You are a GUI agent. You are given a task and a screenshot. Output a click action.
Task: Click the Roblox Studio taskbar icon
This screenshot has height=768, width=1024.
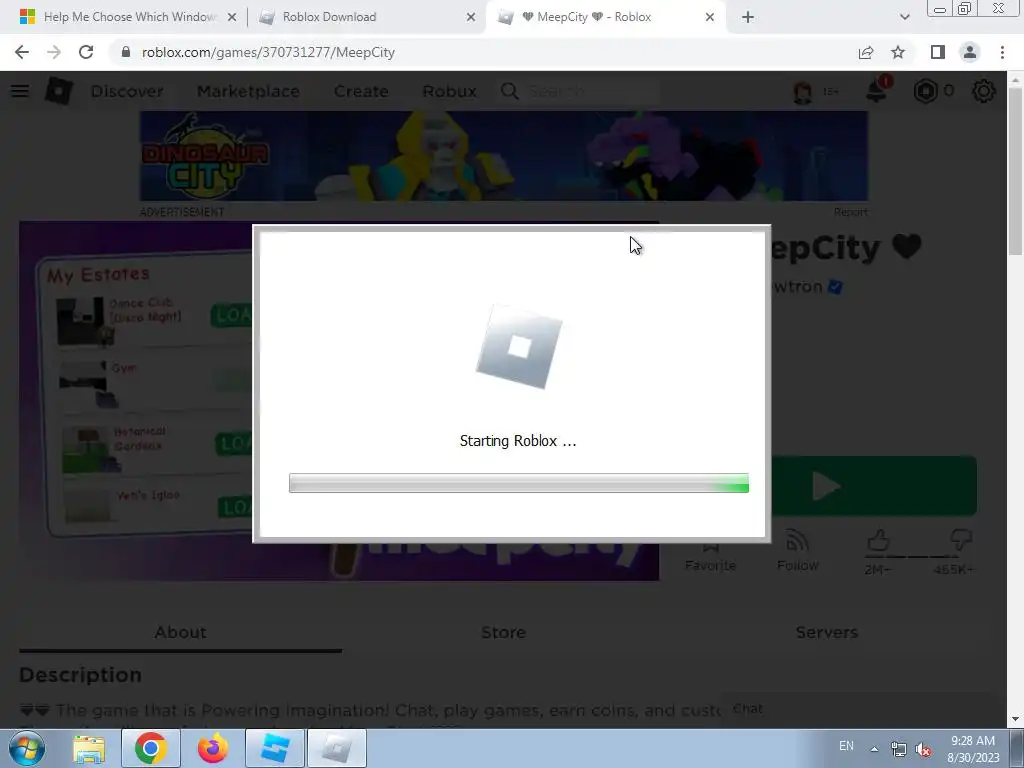coord(275,748)
